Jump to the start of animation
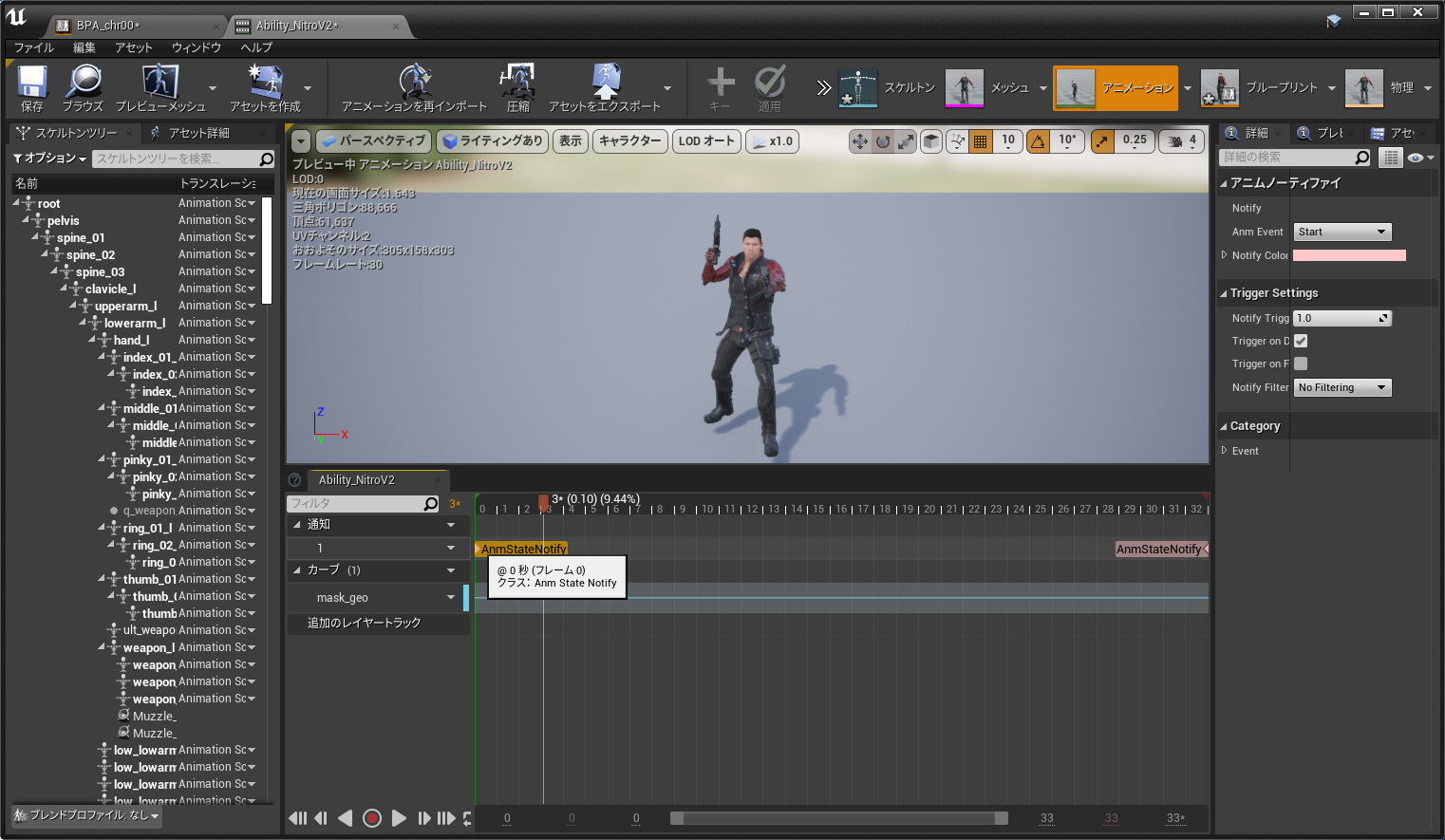The image size is (1445, 840). click(298, 818)
